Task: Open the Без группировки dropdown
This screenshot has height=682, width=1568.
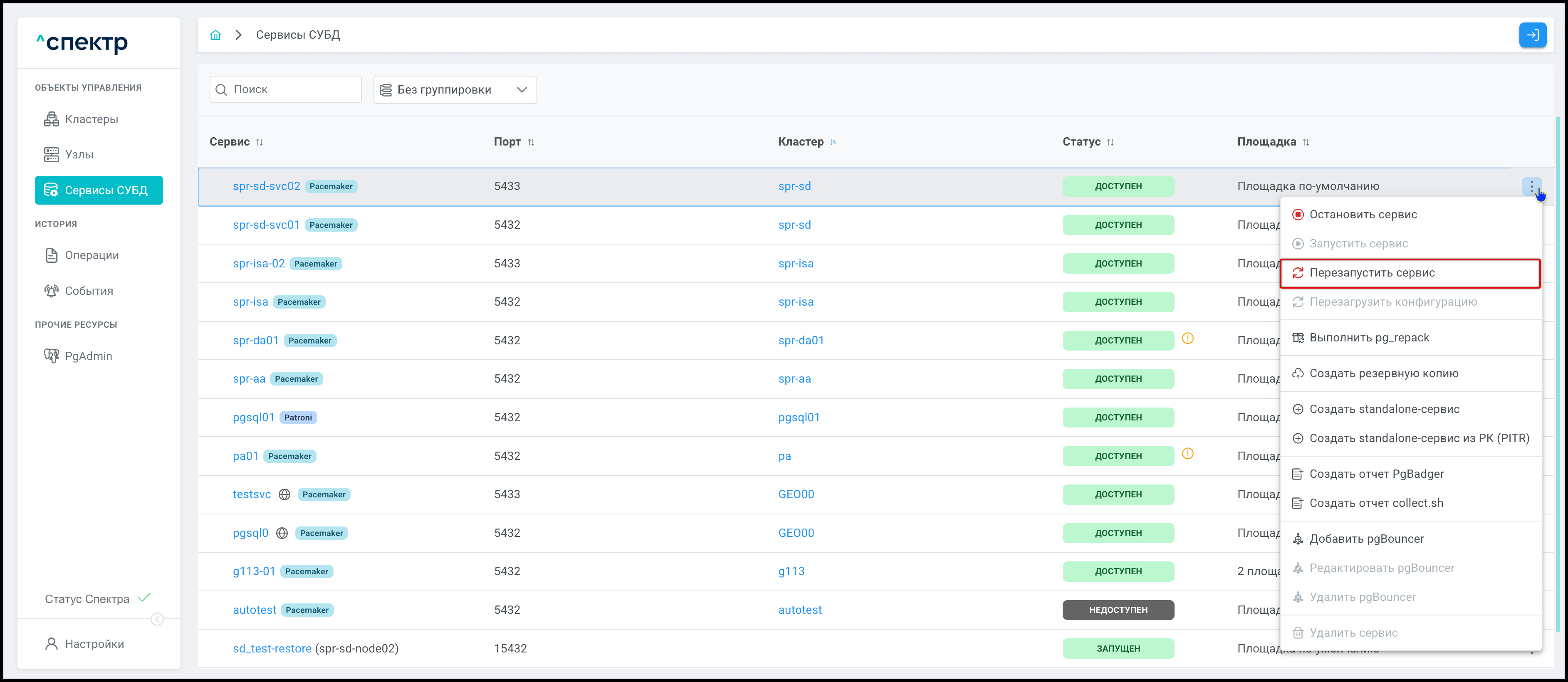Action: pyautogui.click(x=454, y=90)
